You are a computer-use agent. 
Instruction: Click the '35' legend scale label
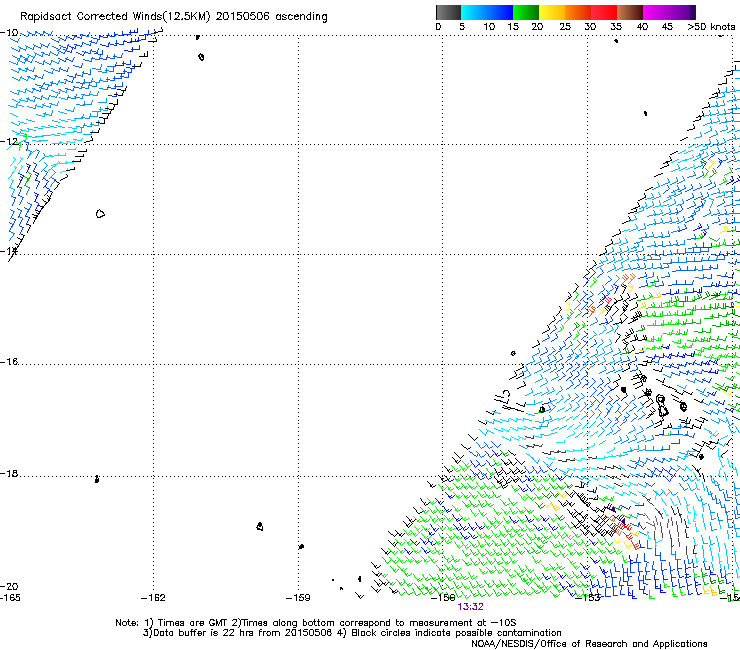pos(616,27)
